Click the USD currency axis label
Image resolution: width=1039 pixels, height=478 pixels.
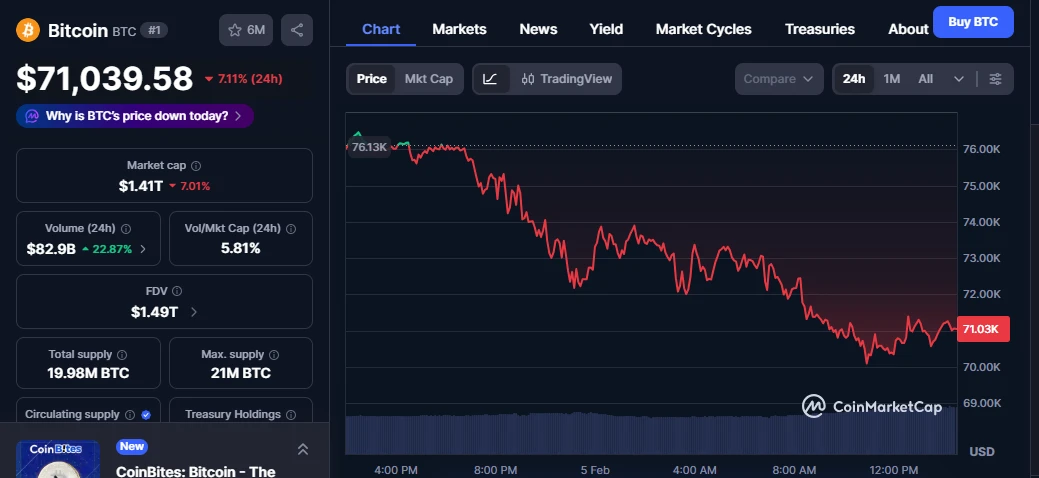[982, 451]
